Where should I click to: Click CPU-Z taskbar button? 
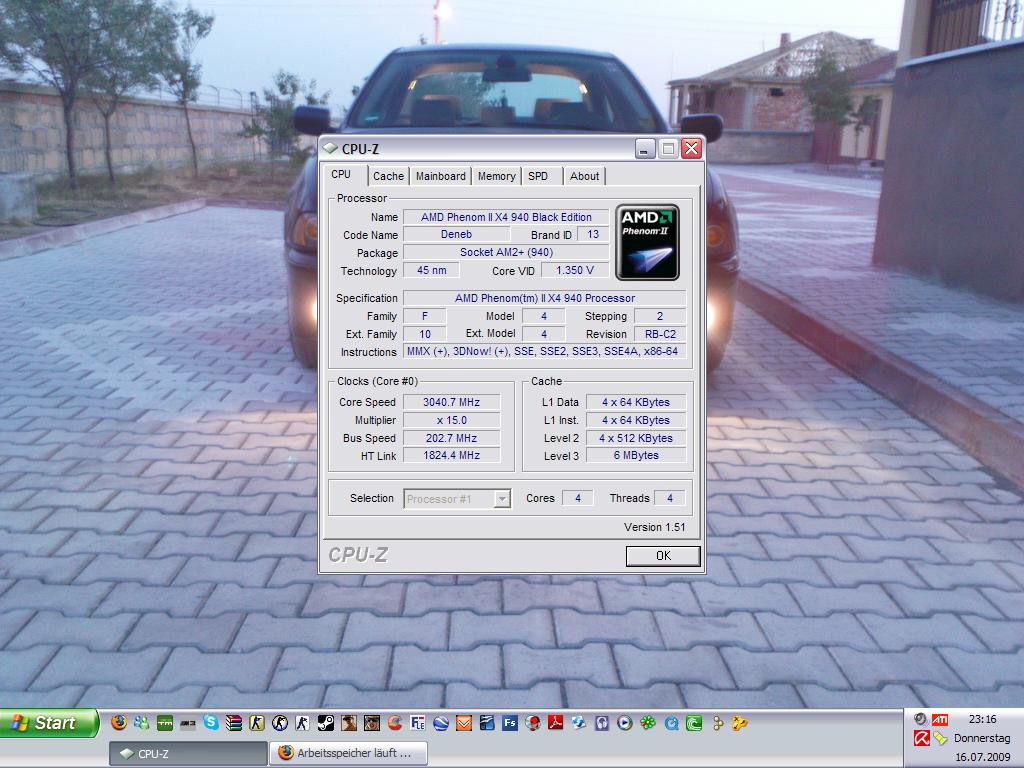point(188,754)
